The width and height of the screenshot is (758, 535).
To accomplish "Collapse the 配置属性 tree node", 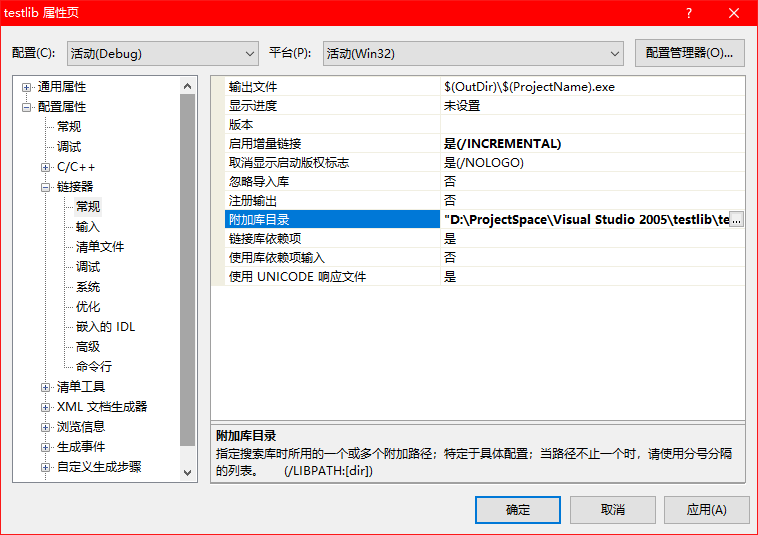I will [x=27, y=107].
